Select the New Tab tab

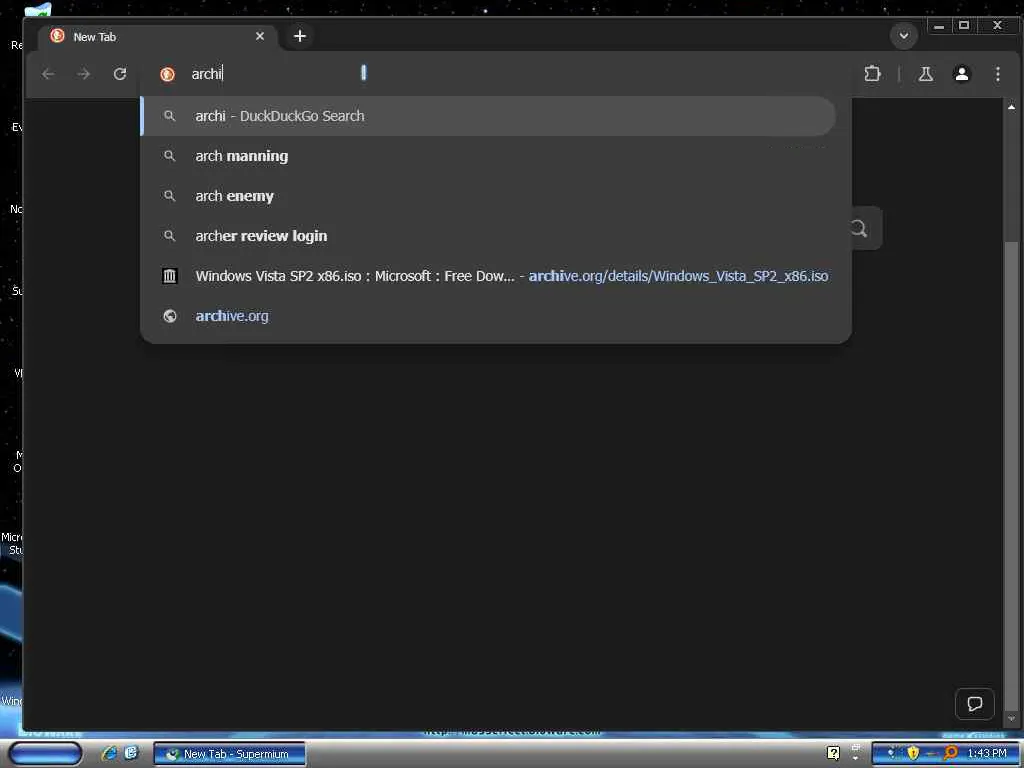click(x=157, y=37)
